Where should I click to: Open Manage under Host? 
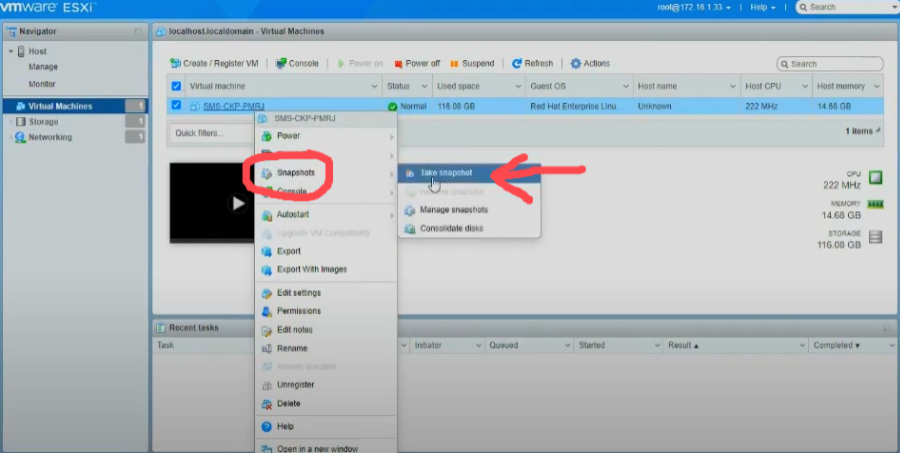click(x=43, y=67)
